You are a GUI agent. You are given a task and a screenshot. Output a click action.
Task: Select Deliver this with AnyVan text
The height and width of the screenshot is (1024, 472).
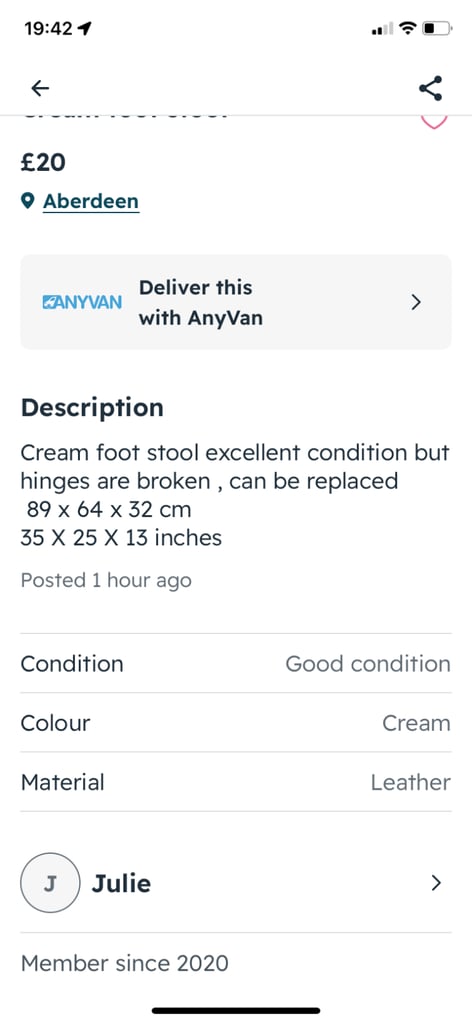(200, 302)
